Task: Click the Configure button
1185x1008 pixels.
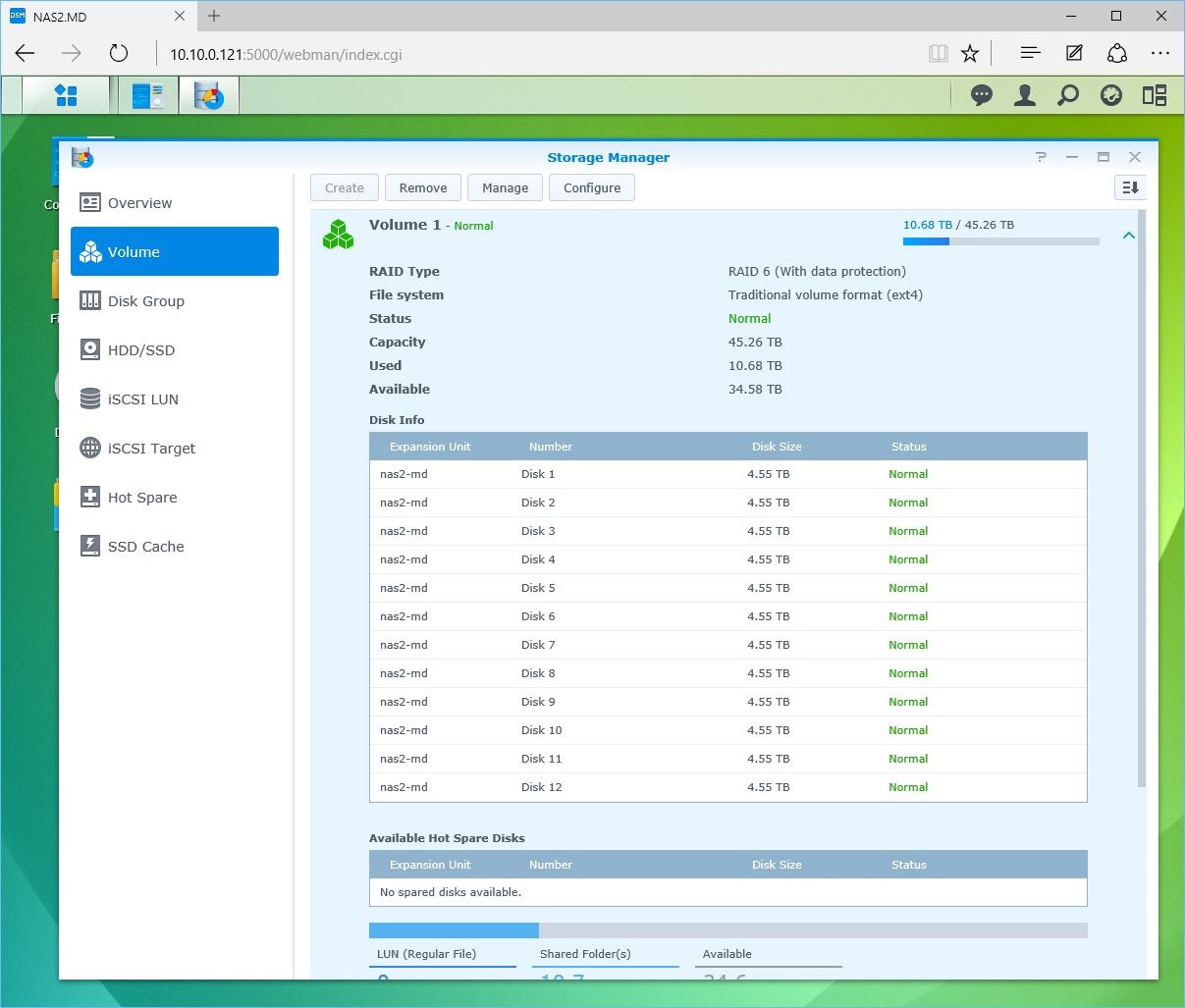Action: (x=592, y=187)
